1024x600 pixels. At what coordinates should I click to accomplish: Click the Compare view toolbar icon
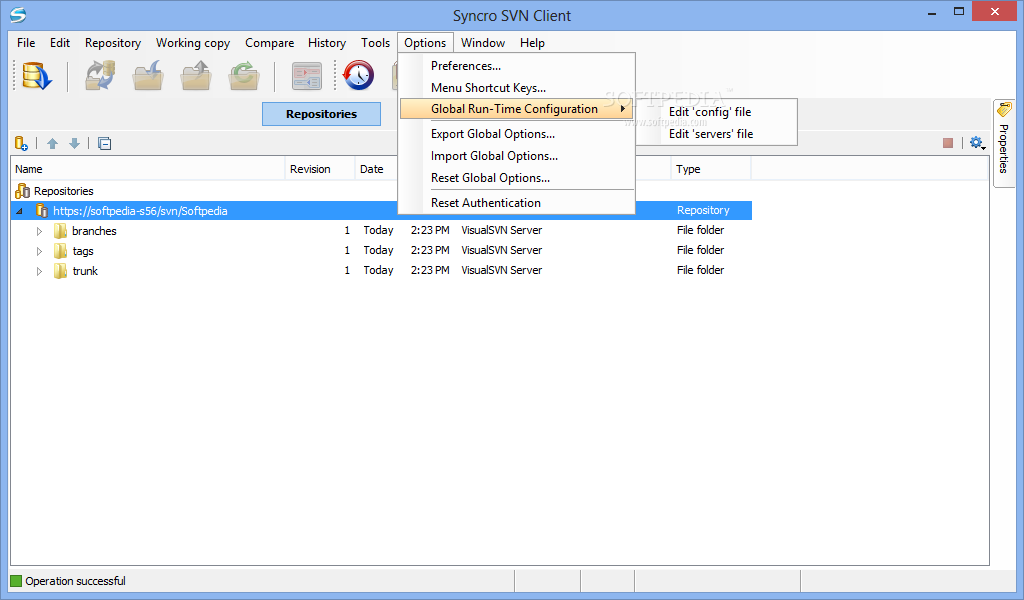point(306,76)
